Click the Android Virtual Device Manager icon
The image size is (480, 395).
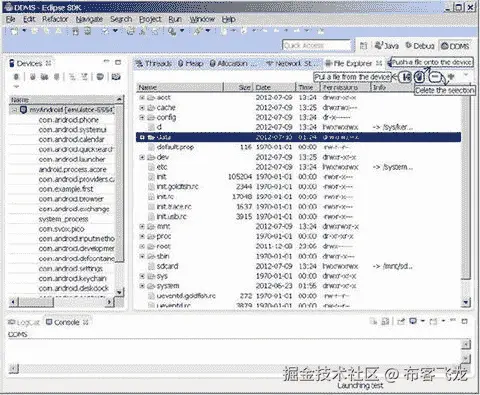pos(88,31)
